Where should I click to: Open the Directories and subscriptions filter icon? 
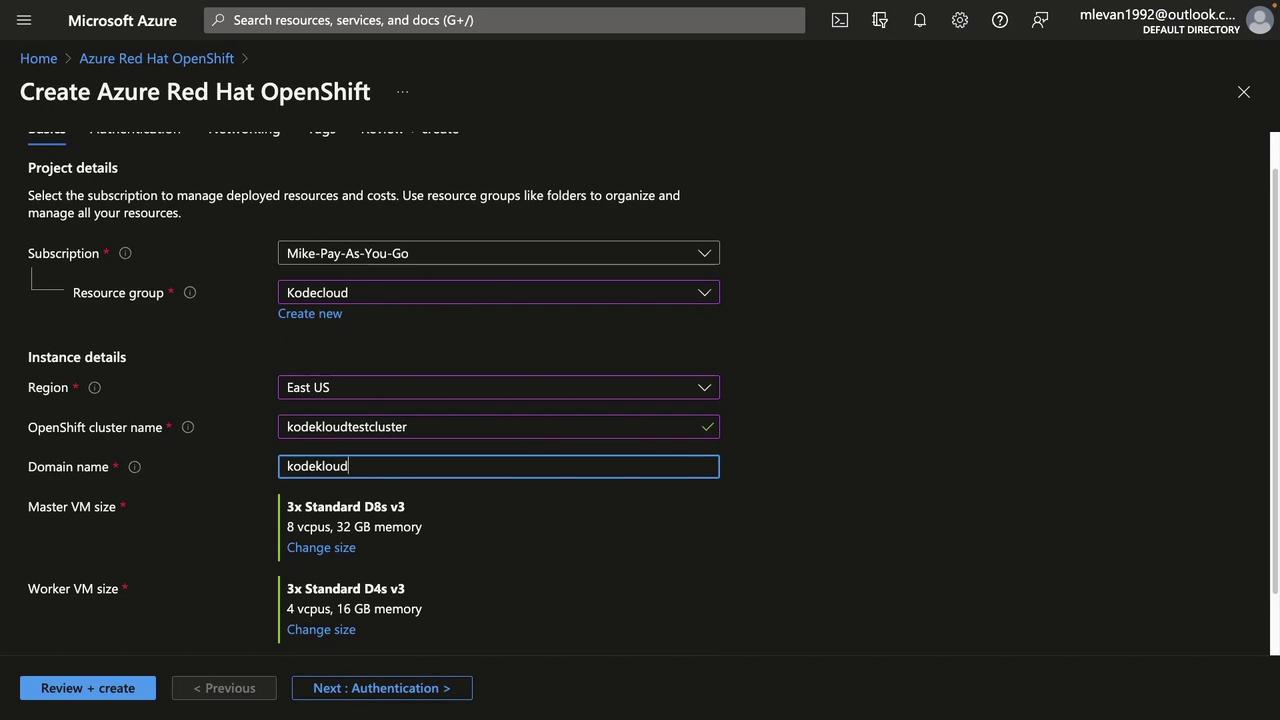[880, 20]
